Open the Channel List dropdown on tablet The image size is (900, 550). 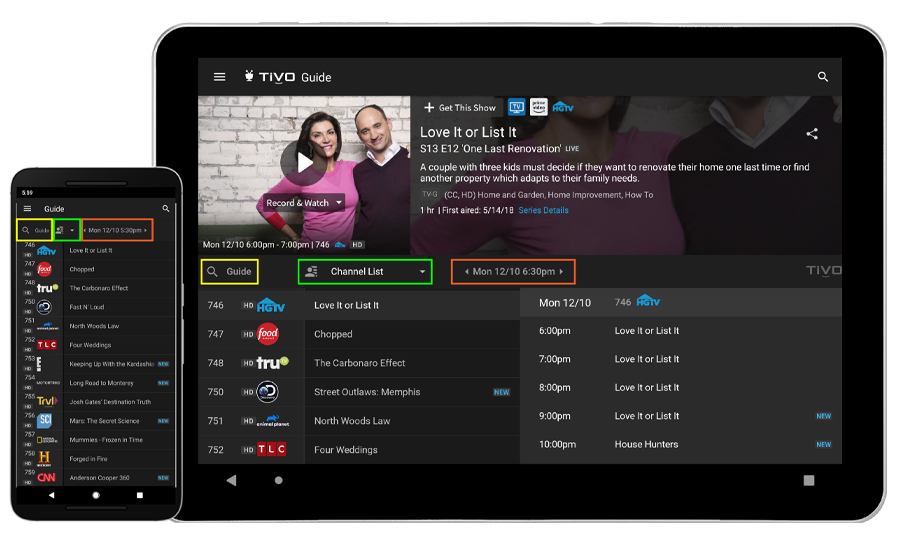[x=365, y=272]
